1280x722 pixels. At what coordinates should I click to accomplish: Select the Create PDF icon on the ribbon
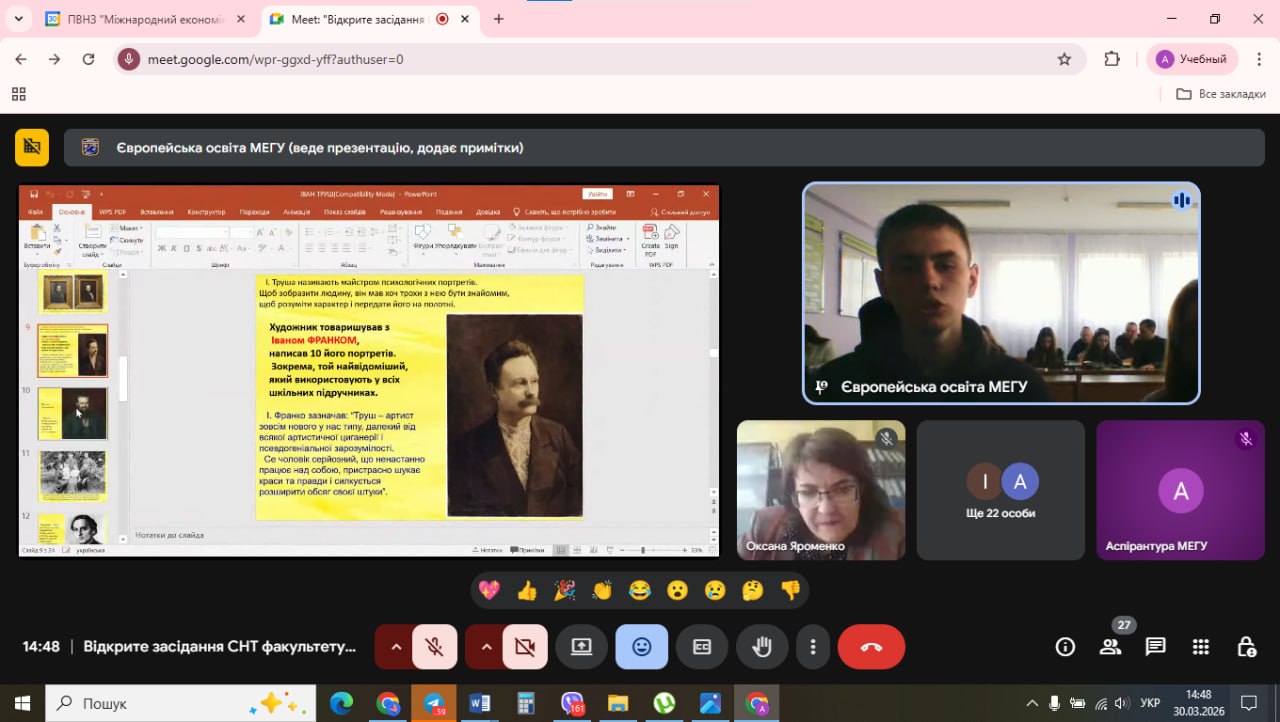click(652, 240)
